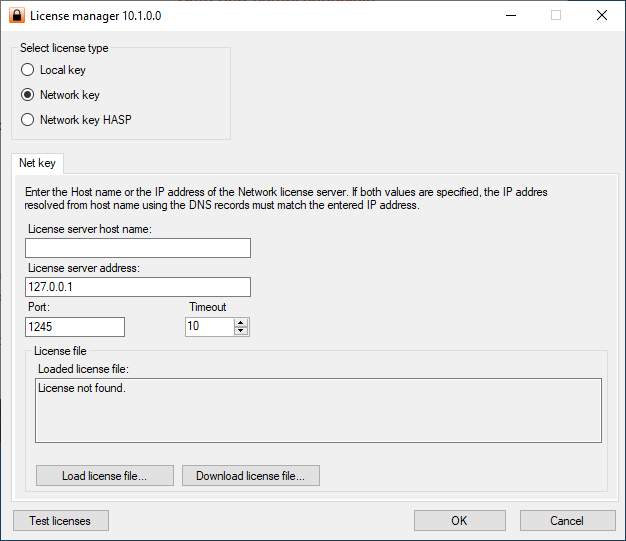Increase Timeout with the up arrow

[240, 322]
